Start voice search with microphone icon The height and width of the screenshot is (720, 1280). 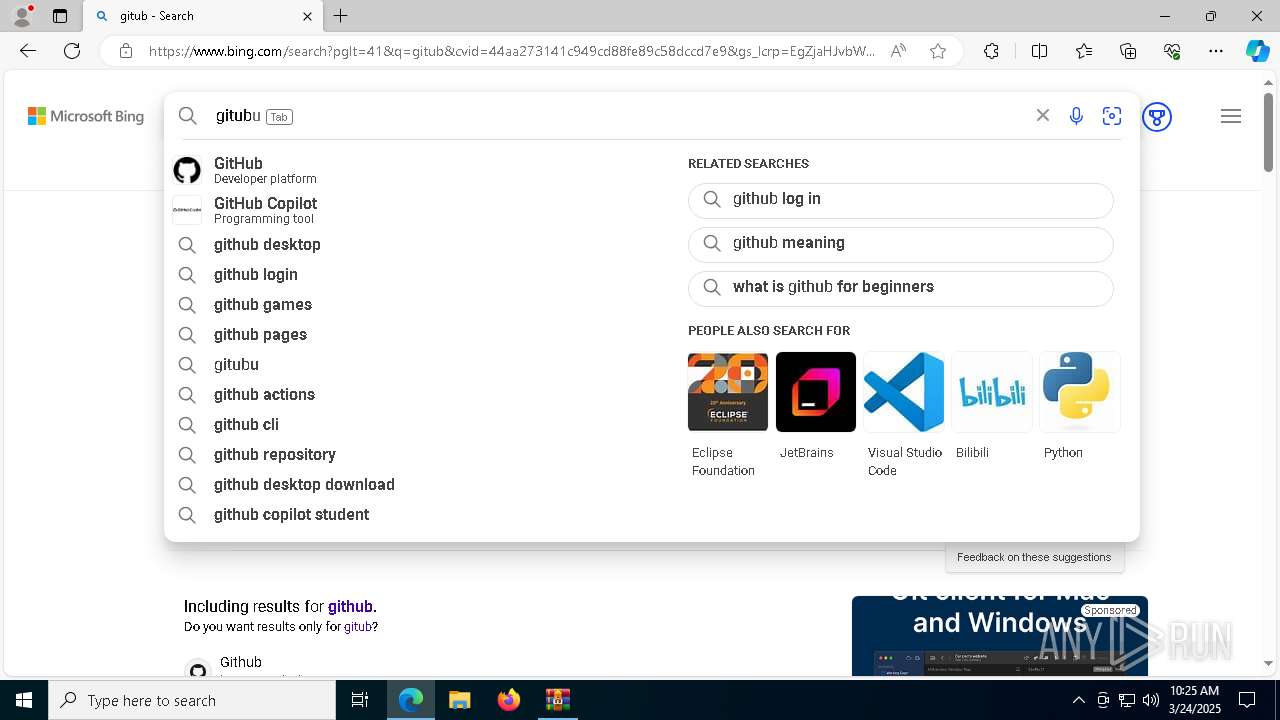tap(1076, 116)
